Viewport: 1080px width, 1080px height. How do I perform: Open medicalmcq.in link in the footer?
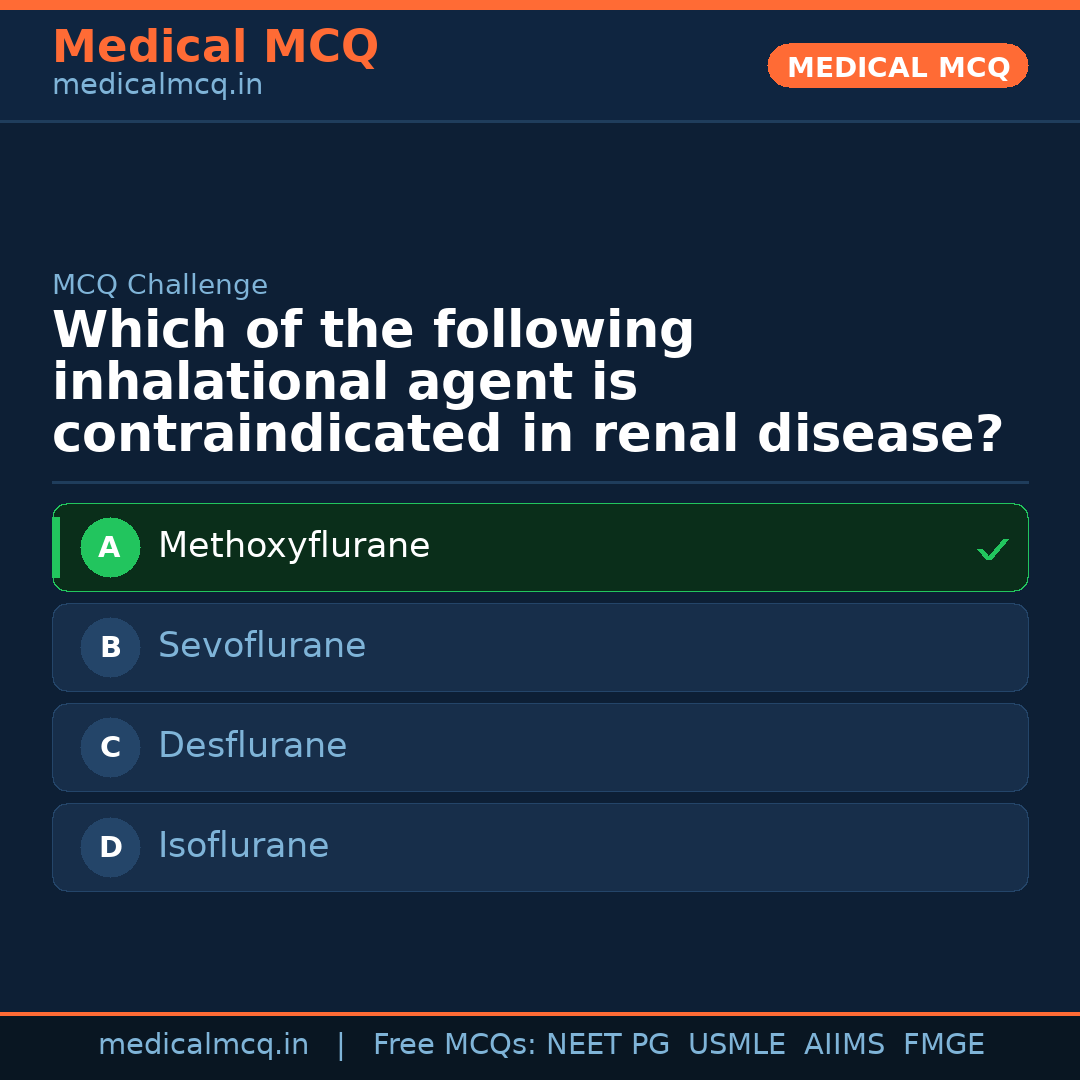[203, 1045]
